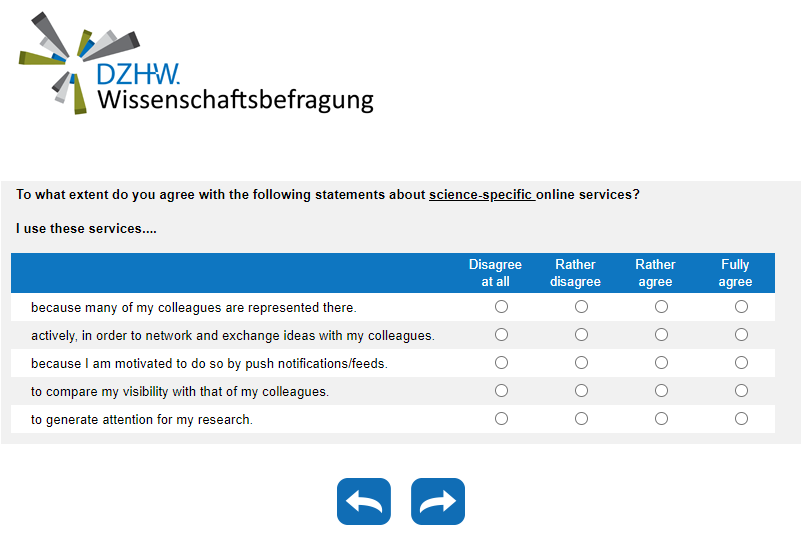Select 'Disagree at all' for push notifications/feeds
Screen dimensions: 801x535
502,363
